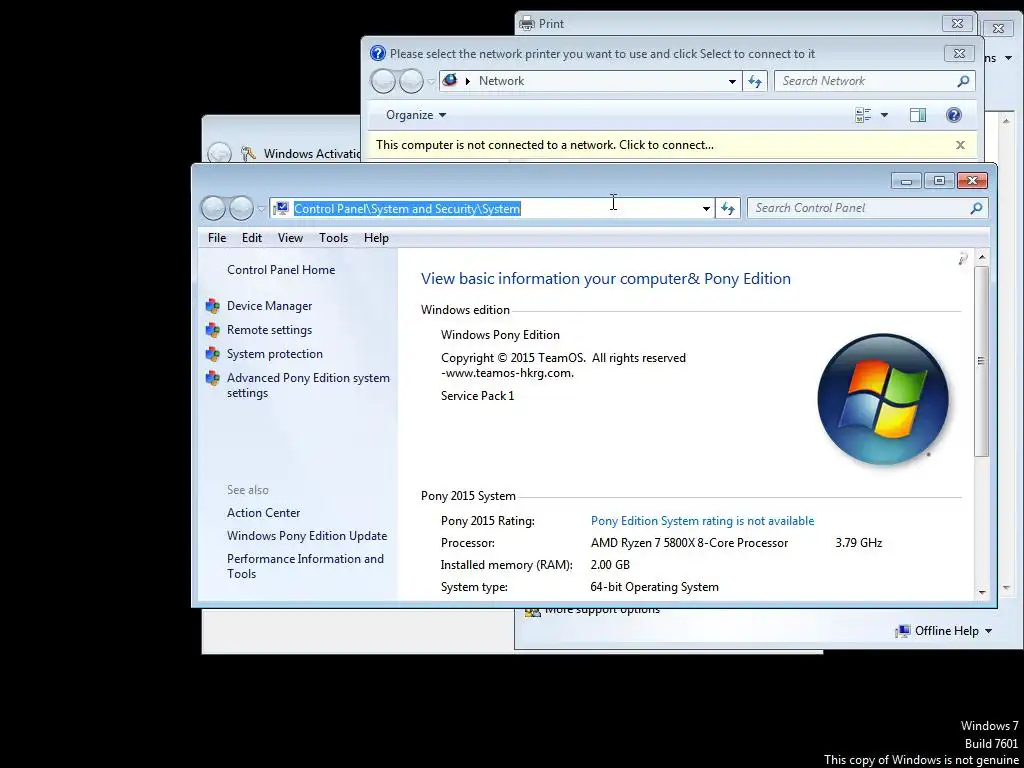This screenshot has height=768, width=1024.
Task: Open Action Center link
Action: pos(263,513)
